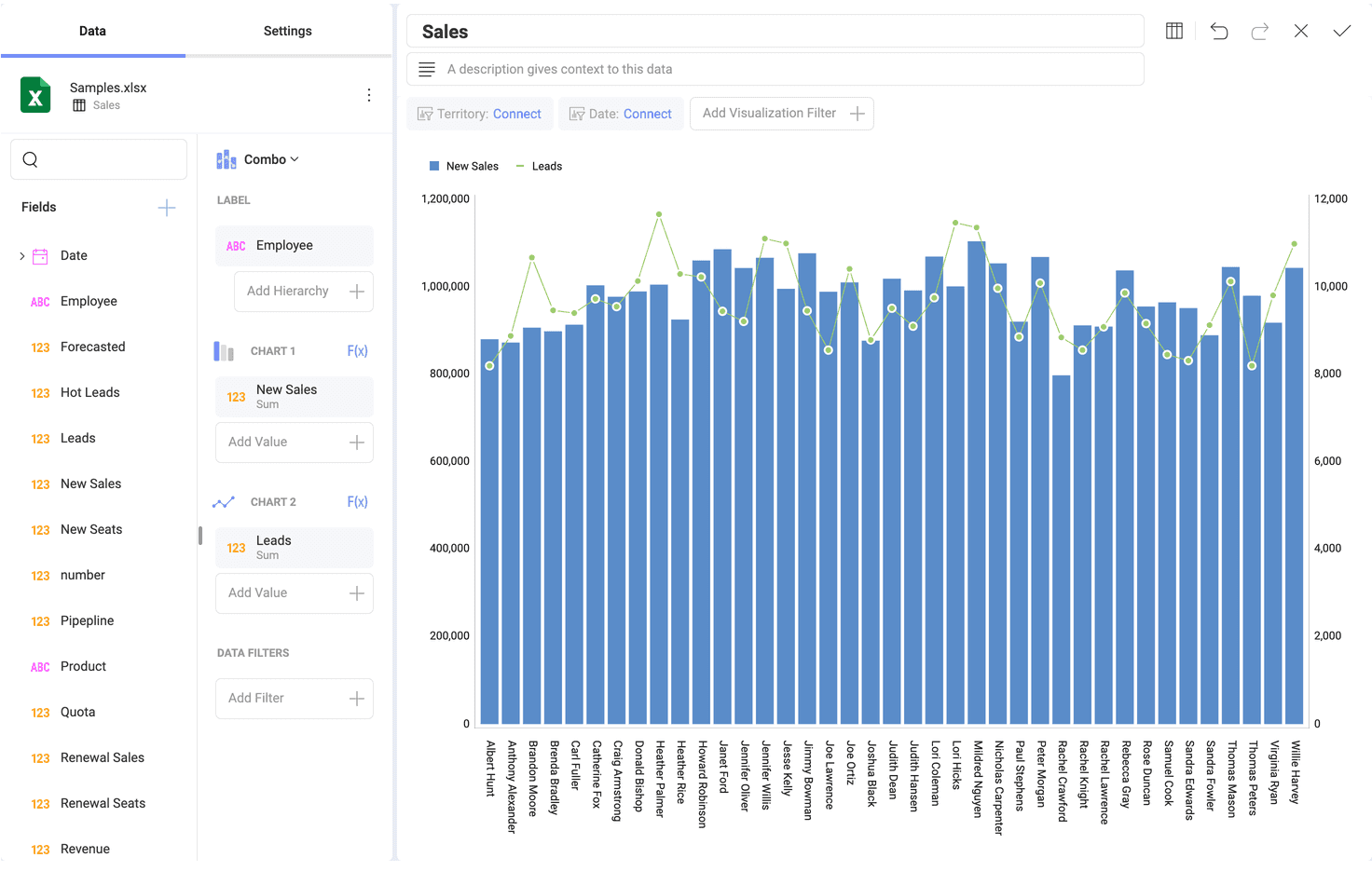Toggle Leads legend green marker
This screenshot has width=1372, height=885.
pos(520,167)
